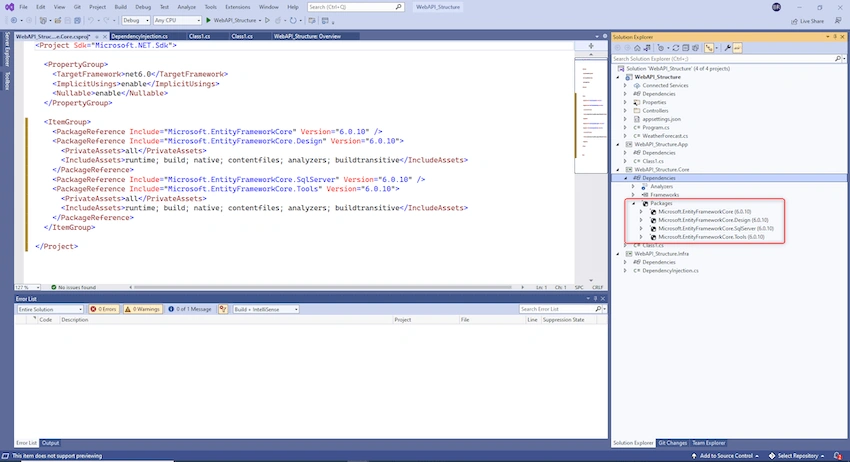
Task: Click Sync/Refresh icon in Solution Explorer
Action: (675, 48)
